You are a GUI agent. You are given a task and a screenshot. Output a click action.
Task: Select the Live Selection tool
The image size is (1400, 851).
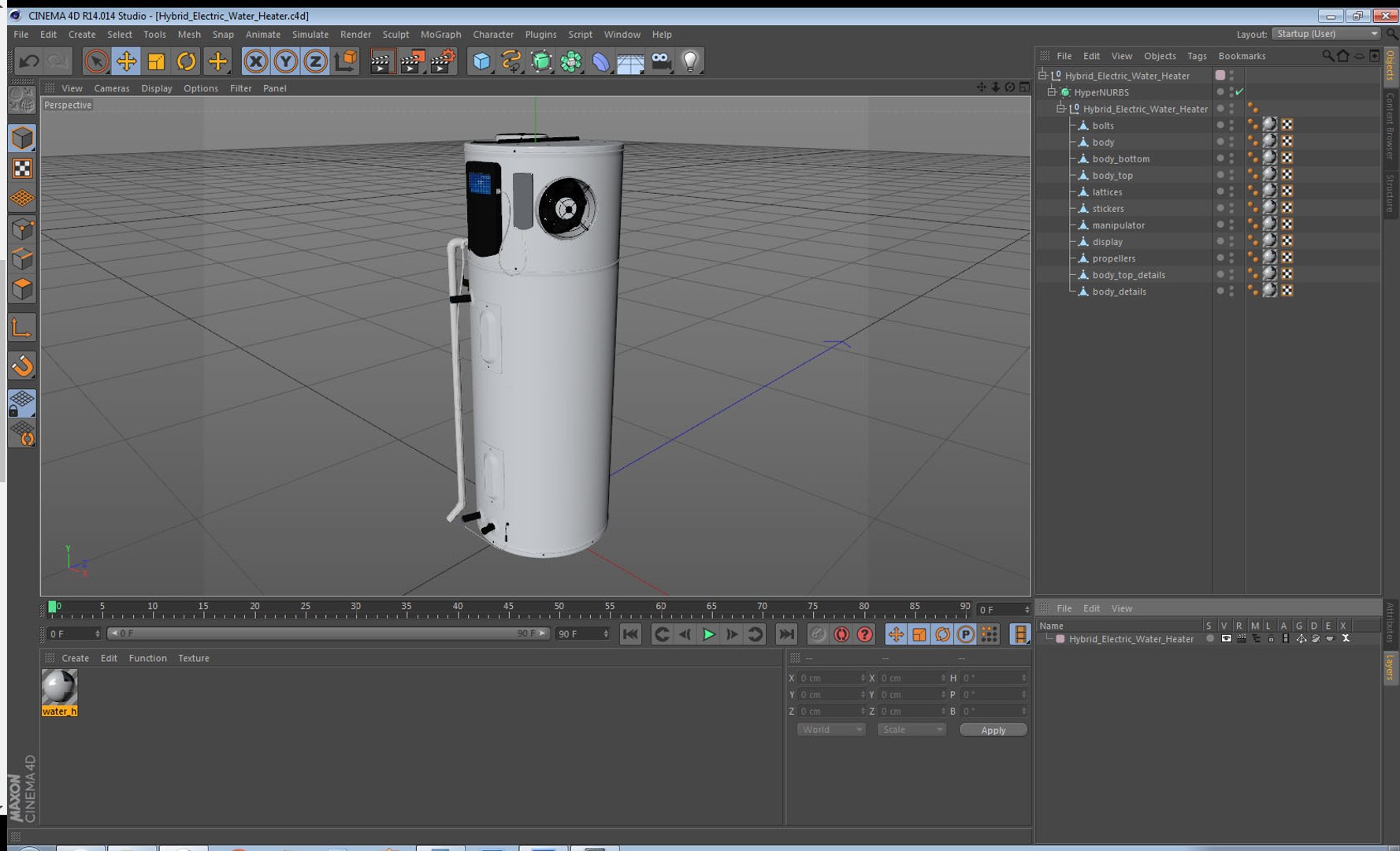(x=96, y=61)
